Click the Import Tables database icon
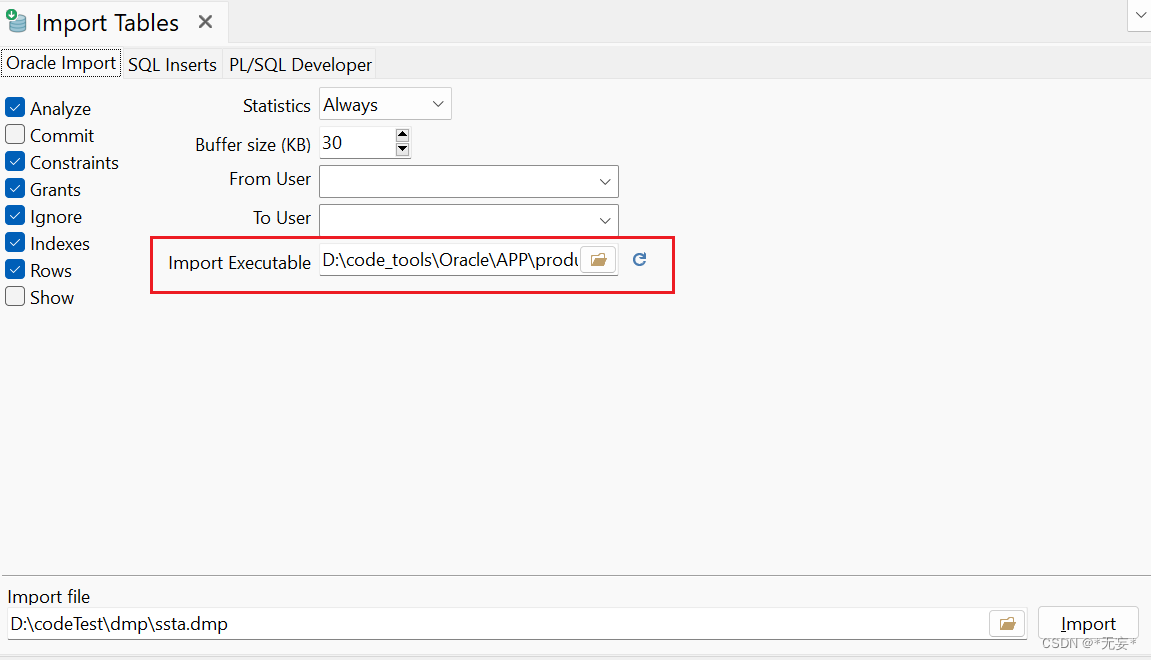The width and height of the screenshot is (1151, 660). (16, 21)
